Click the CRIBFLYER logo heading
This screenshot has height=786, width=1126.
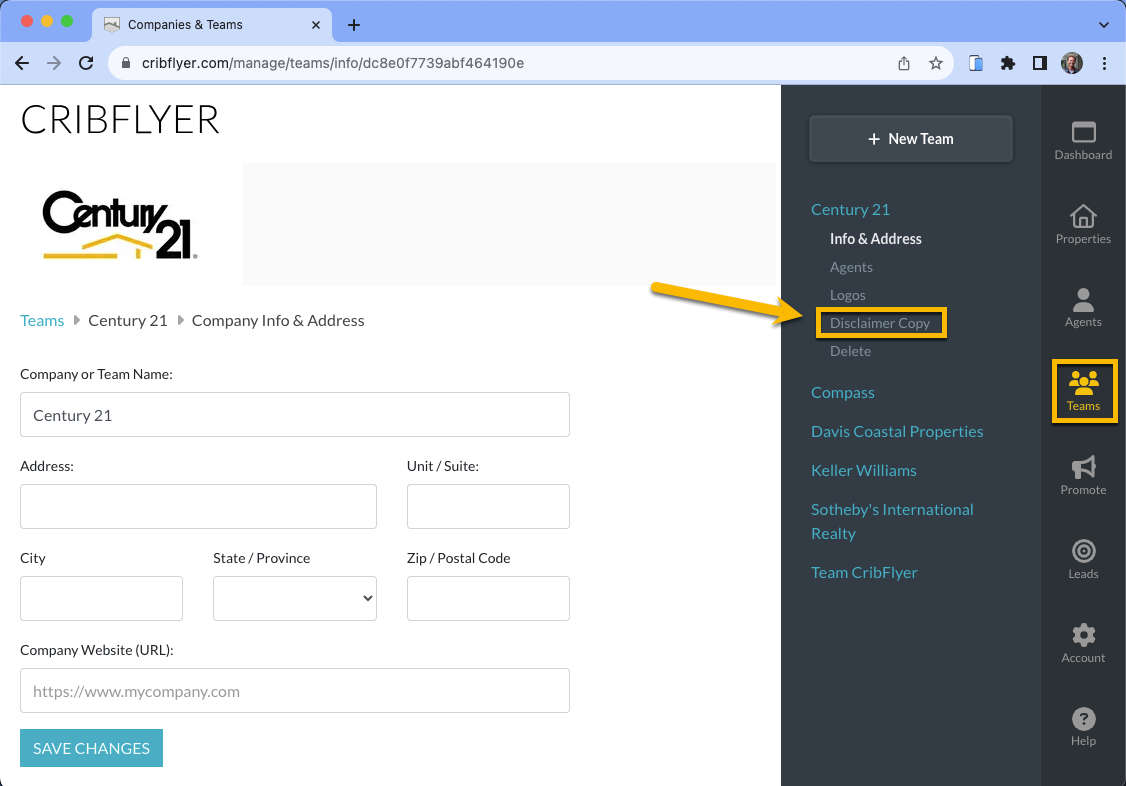120,119
